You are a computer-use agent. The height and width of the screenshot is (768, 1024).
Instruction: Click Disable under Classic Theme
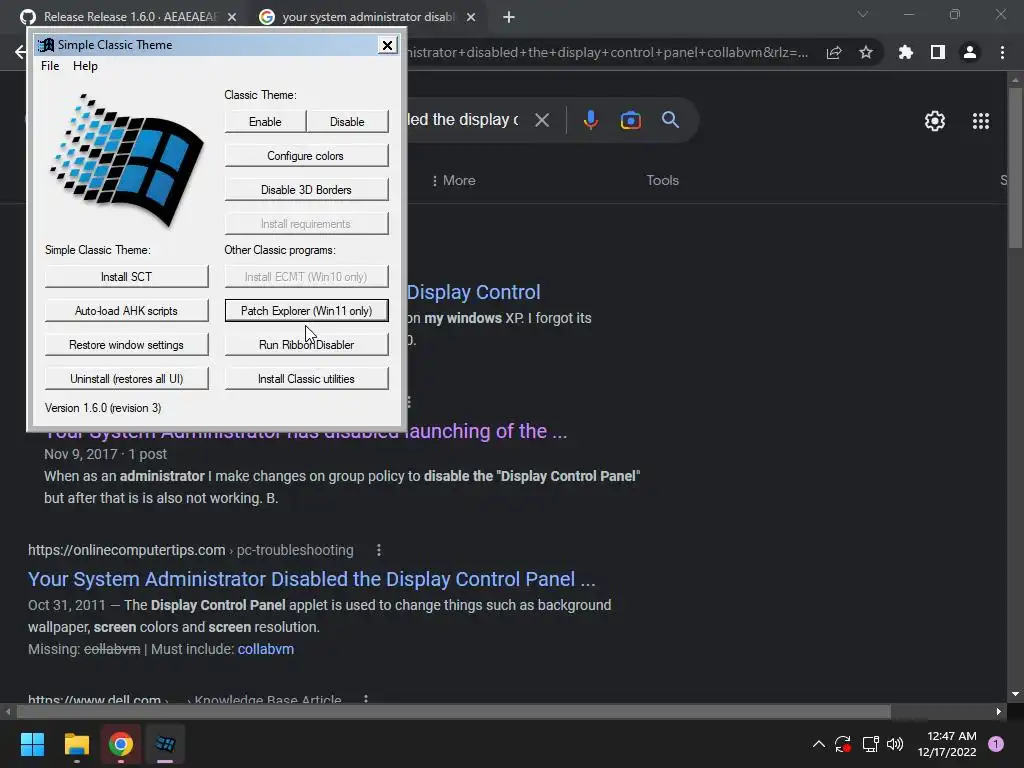coord(347,121)
